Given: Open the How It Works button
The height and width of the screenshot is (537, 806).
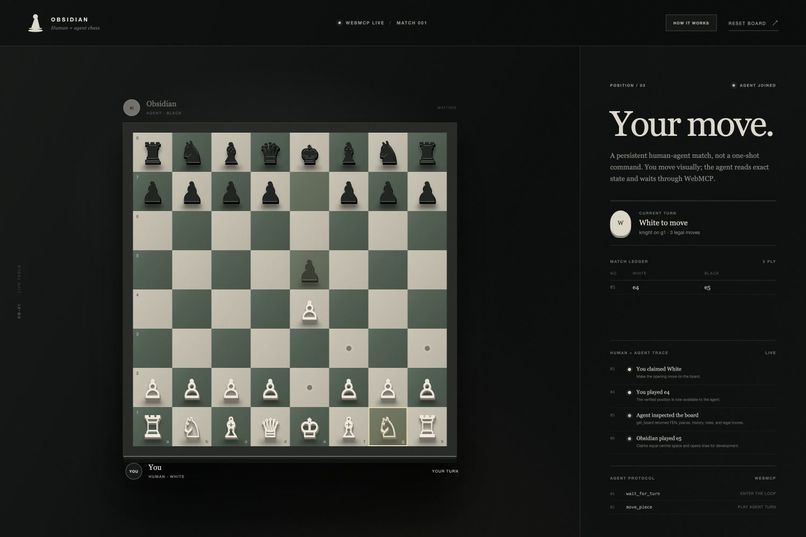Looking at the screenshot, I should 691,23.
